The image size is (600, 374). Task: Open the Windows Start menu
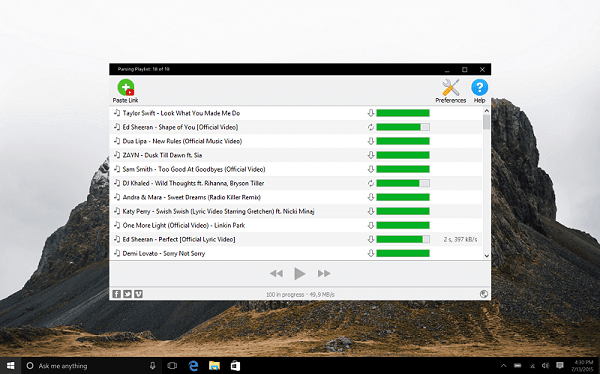click(10, 366)
